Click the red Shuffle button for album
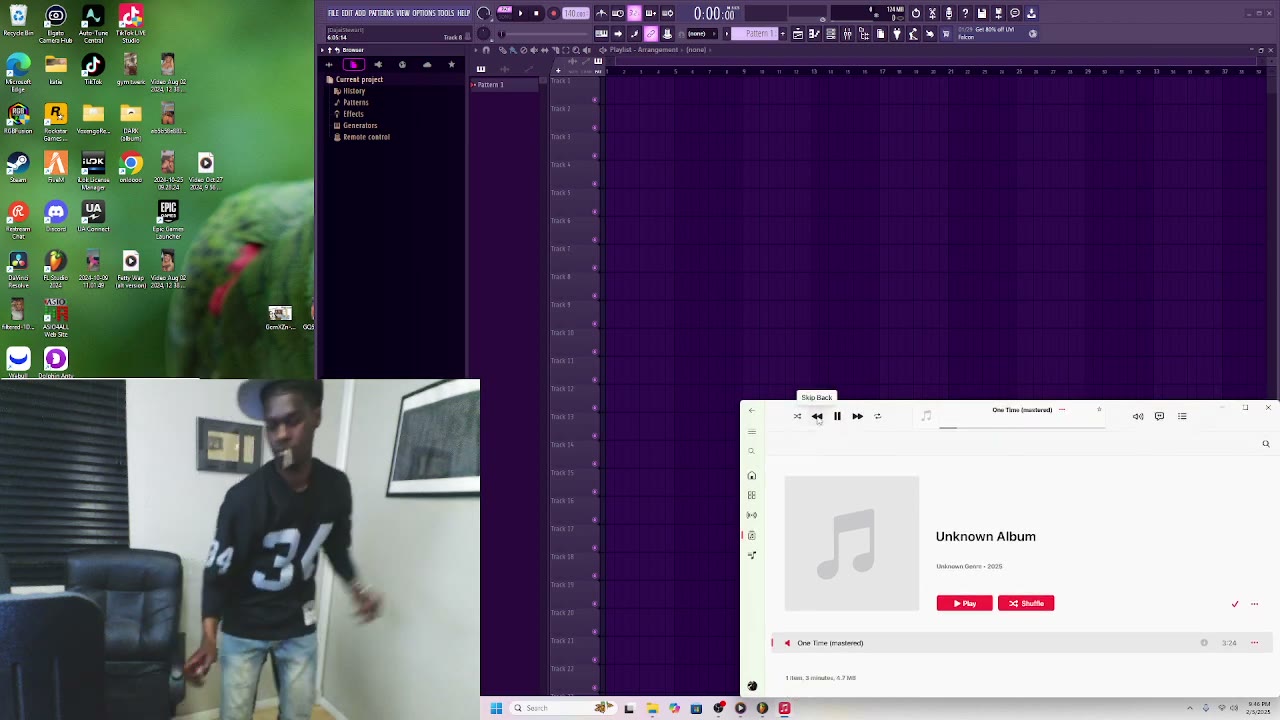 pos(1025,603)
